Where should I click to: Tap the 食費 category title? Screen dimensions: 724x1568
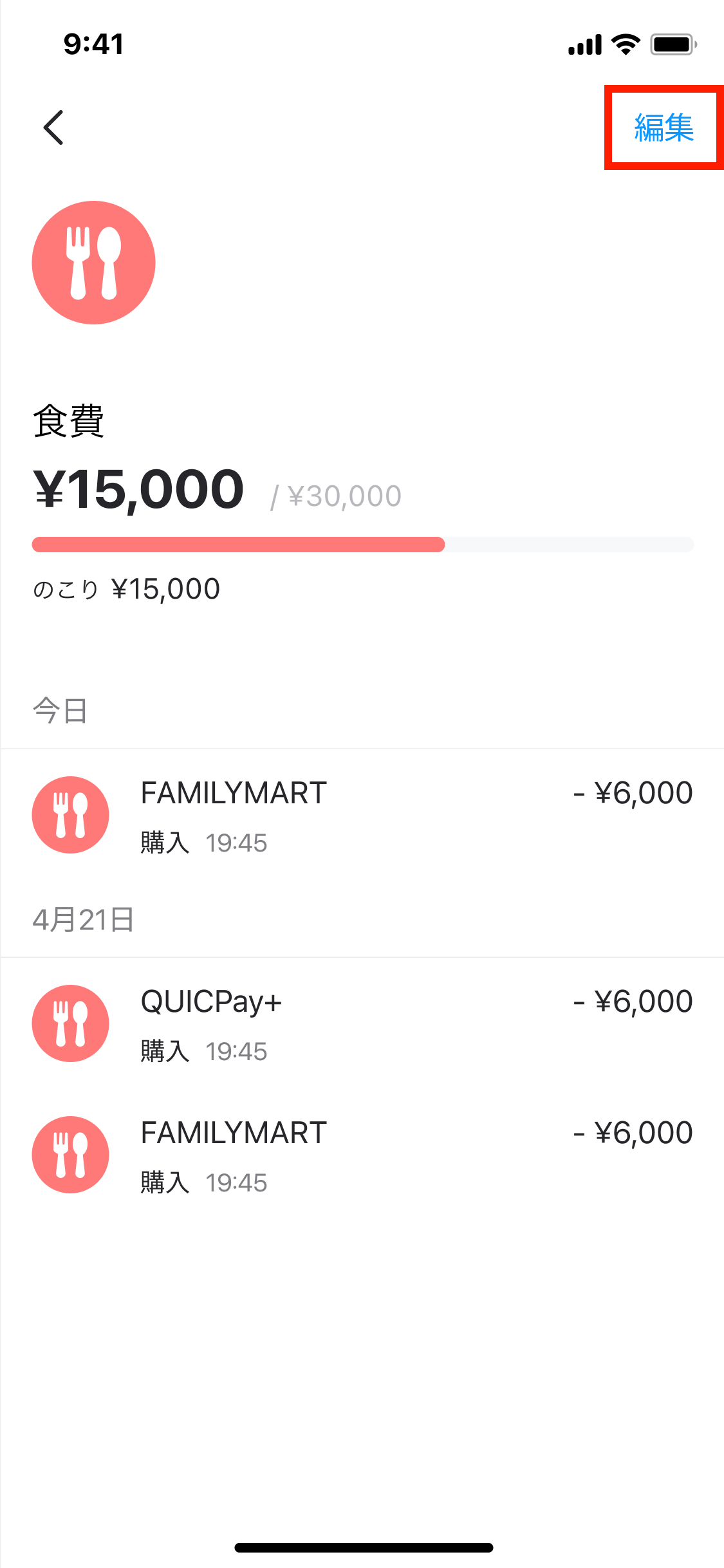click(x=68, y=422)
